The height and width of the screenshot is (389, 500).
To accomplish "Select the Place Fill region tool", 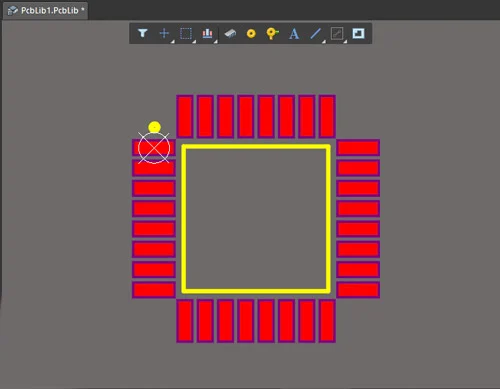I will pyautogui.click(x=358, y=33).
